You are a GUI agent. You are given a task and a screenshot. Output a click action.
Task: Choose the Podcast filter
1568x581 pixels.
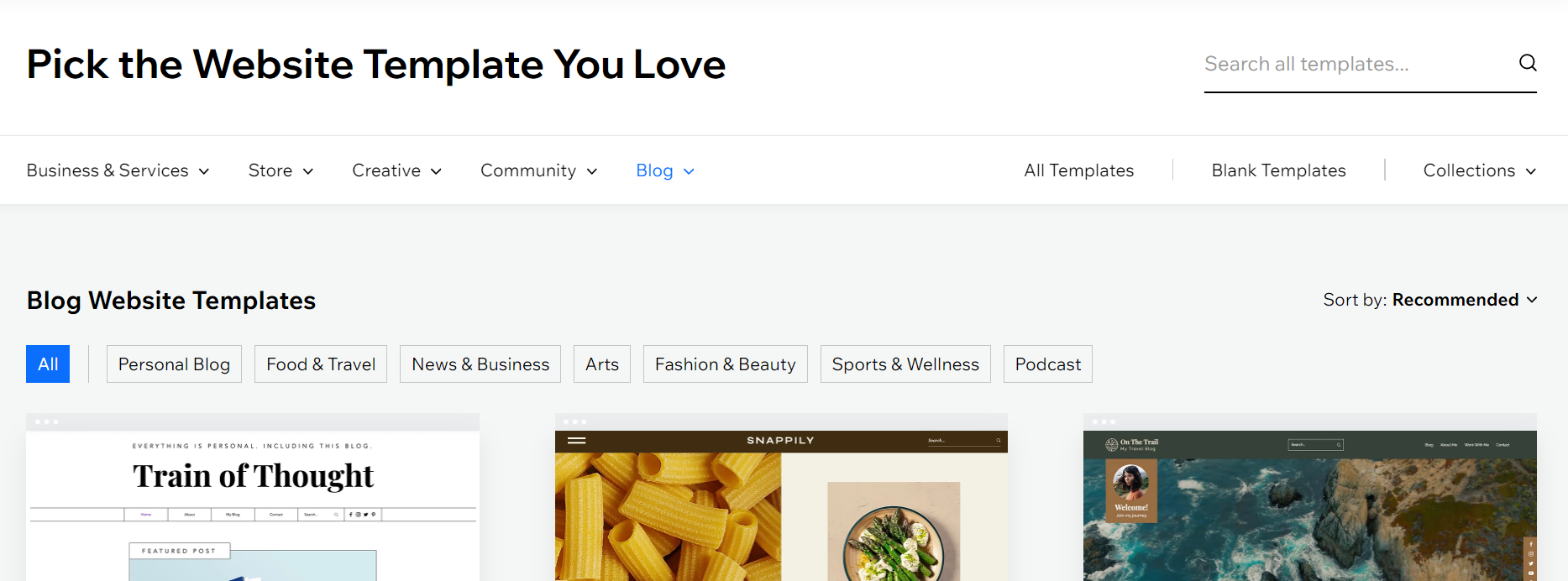tap(1048, 364)
